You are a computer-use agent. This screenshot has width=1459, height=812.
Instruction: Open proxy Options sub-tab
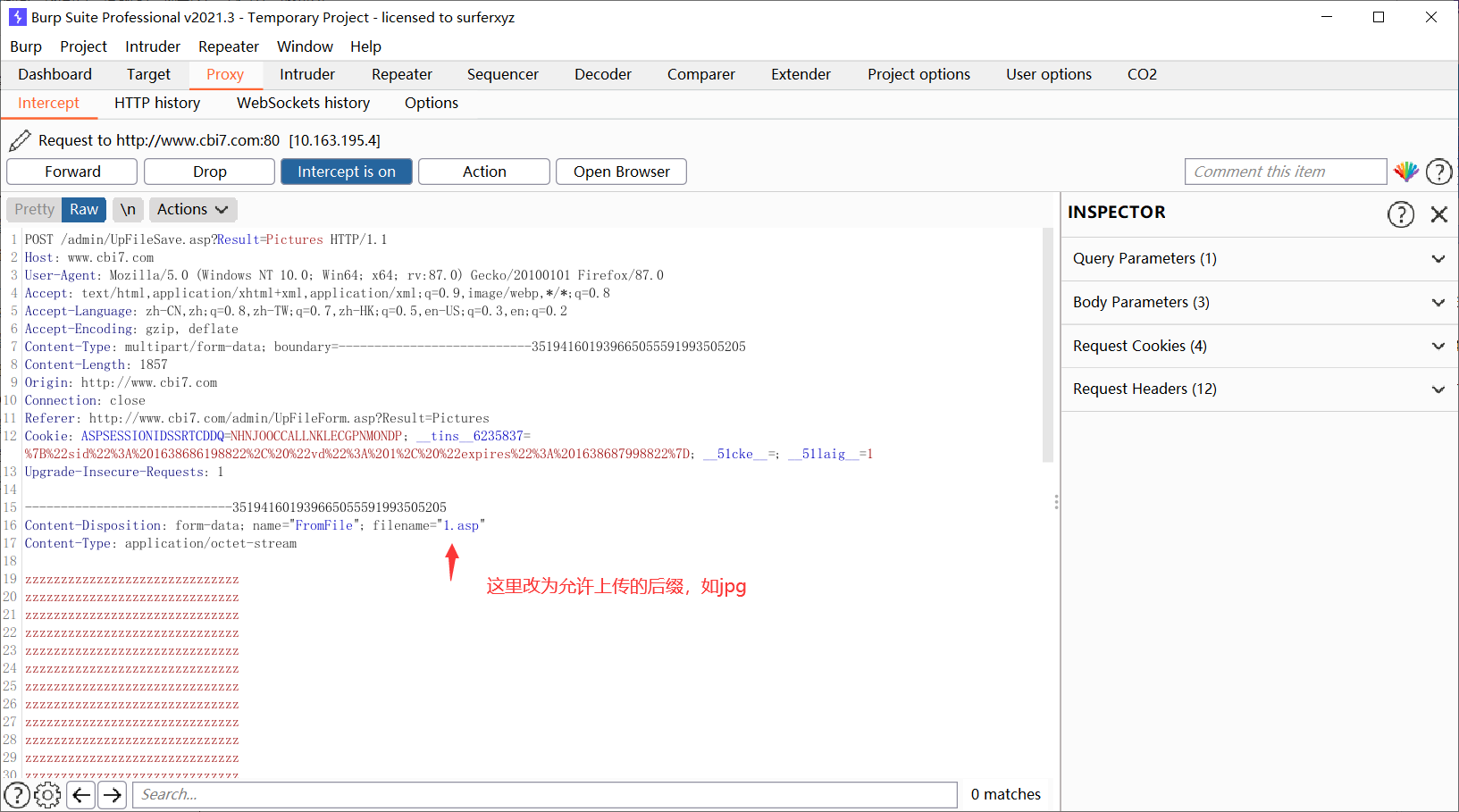pos(432,103)
